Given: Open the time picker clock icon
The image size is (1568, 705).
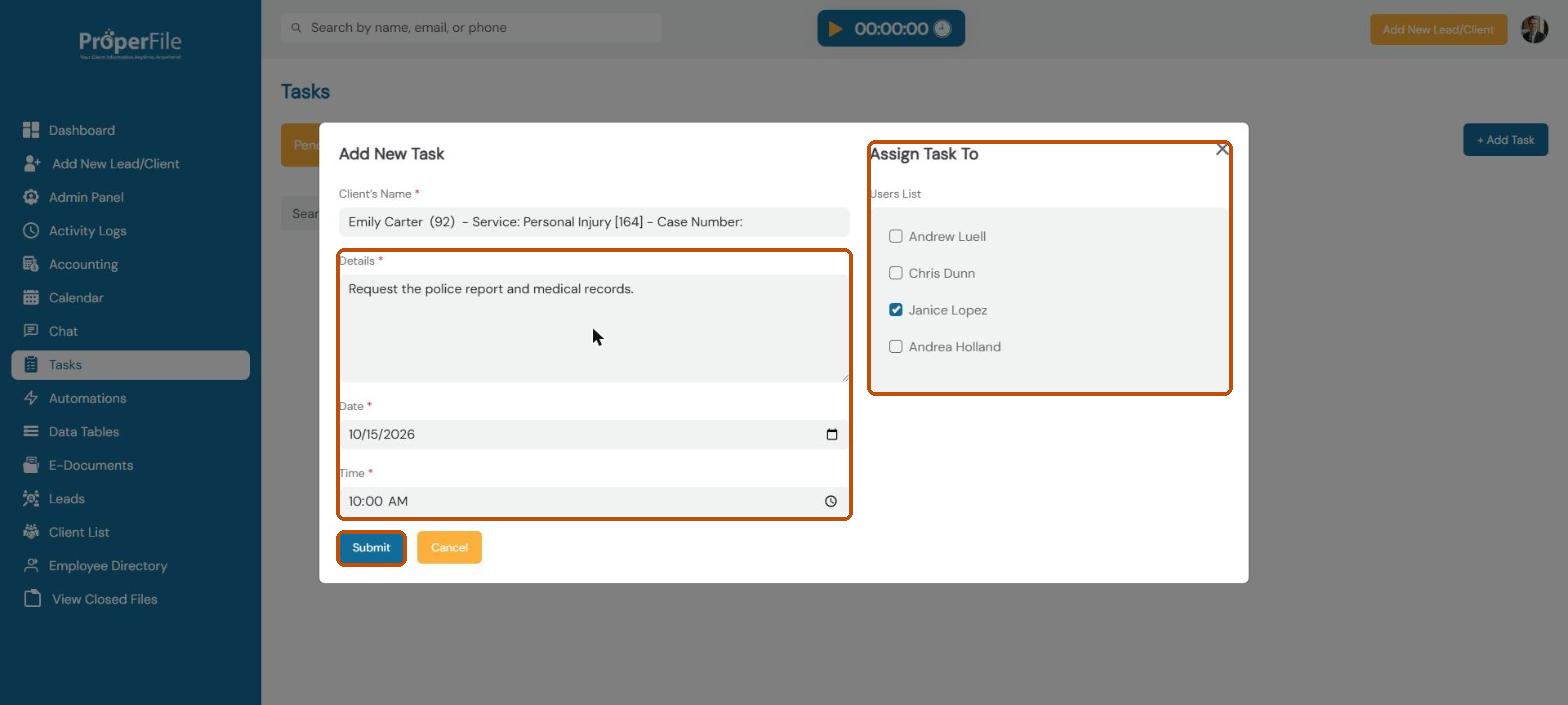Looking at the screenshot, I should pos(831,501).
